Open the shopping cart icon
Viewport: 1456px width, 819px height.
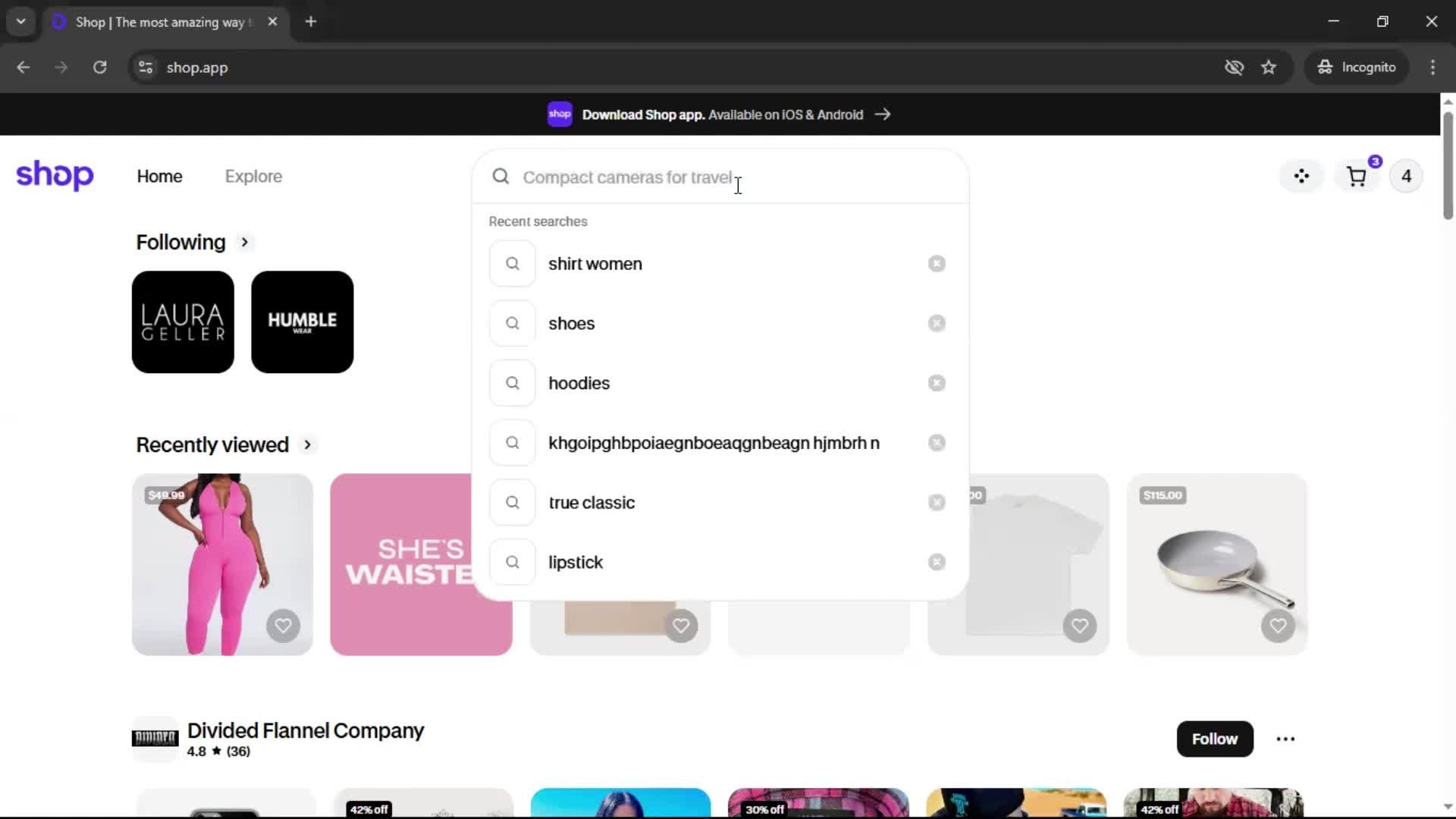pyautogui.click(x=1356, y=177)
